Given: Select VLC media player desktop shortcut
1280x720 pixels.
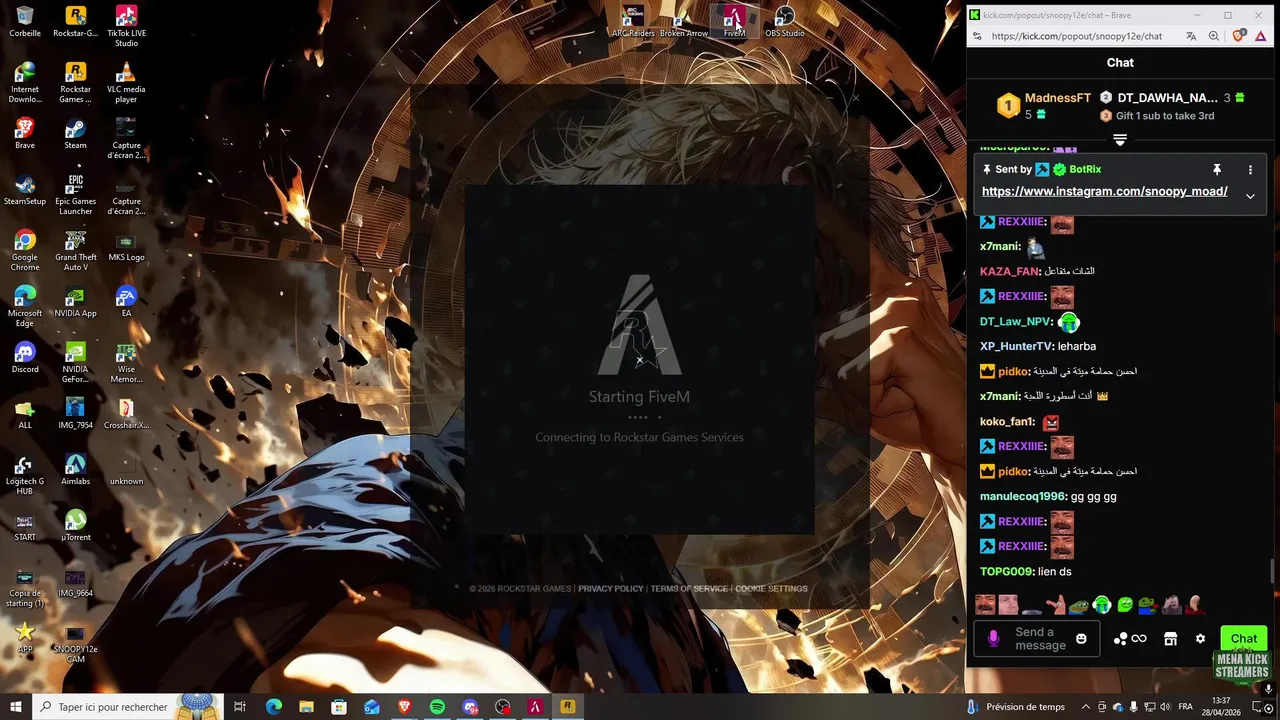Looking at the screenshot, I should [x=126, y=82].
